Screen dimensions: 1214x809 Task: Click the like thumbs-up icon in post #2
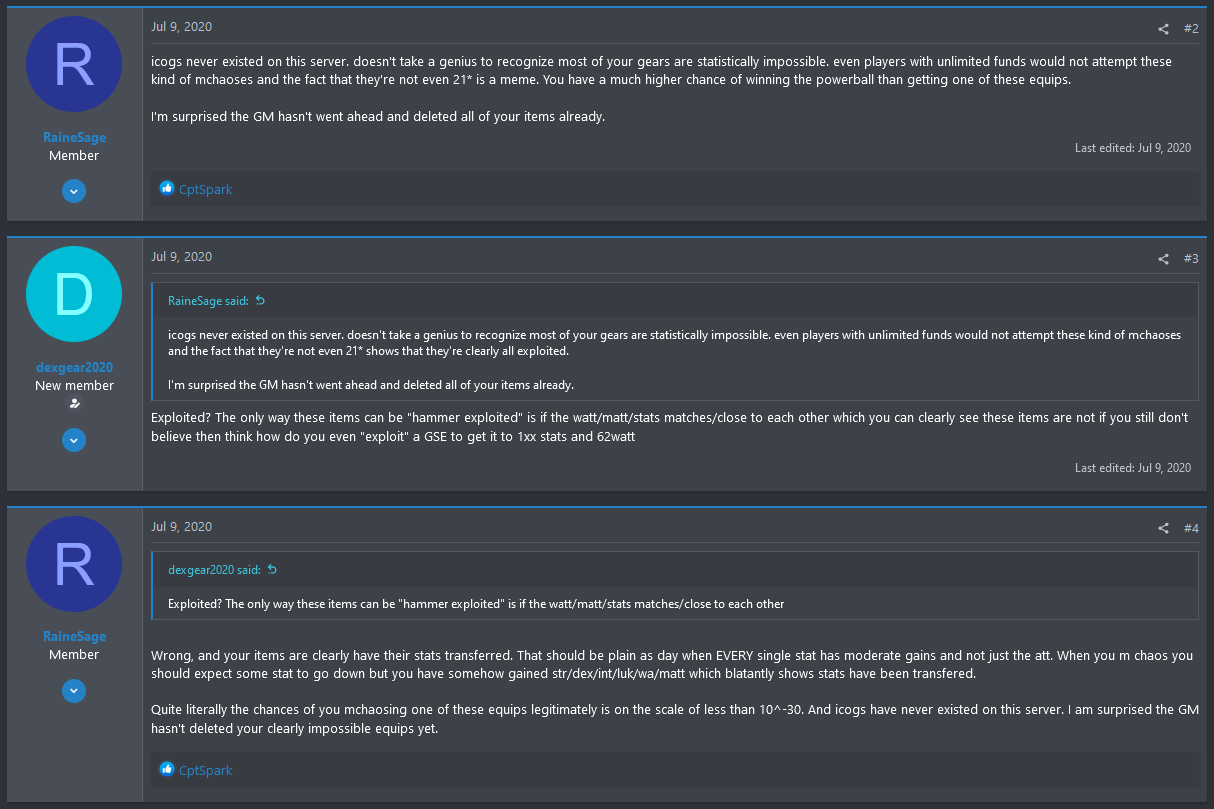[x=167, y=188]
